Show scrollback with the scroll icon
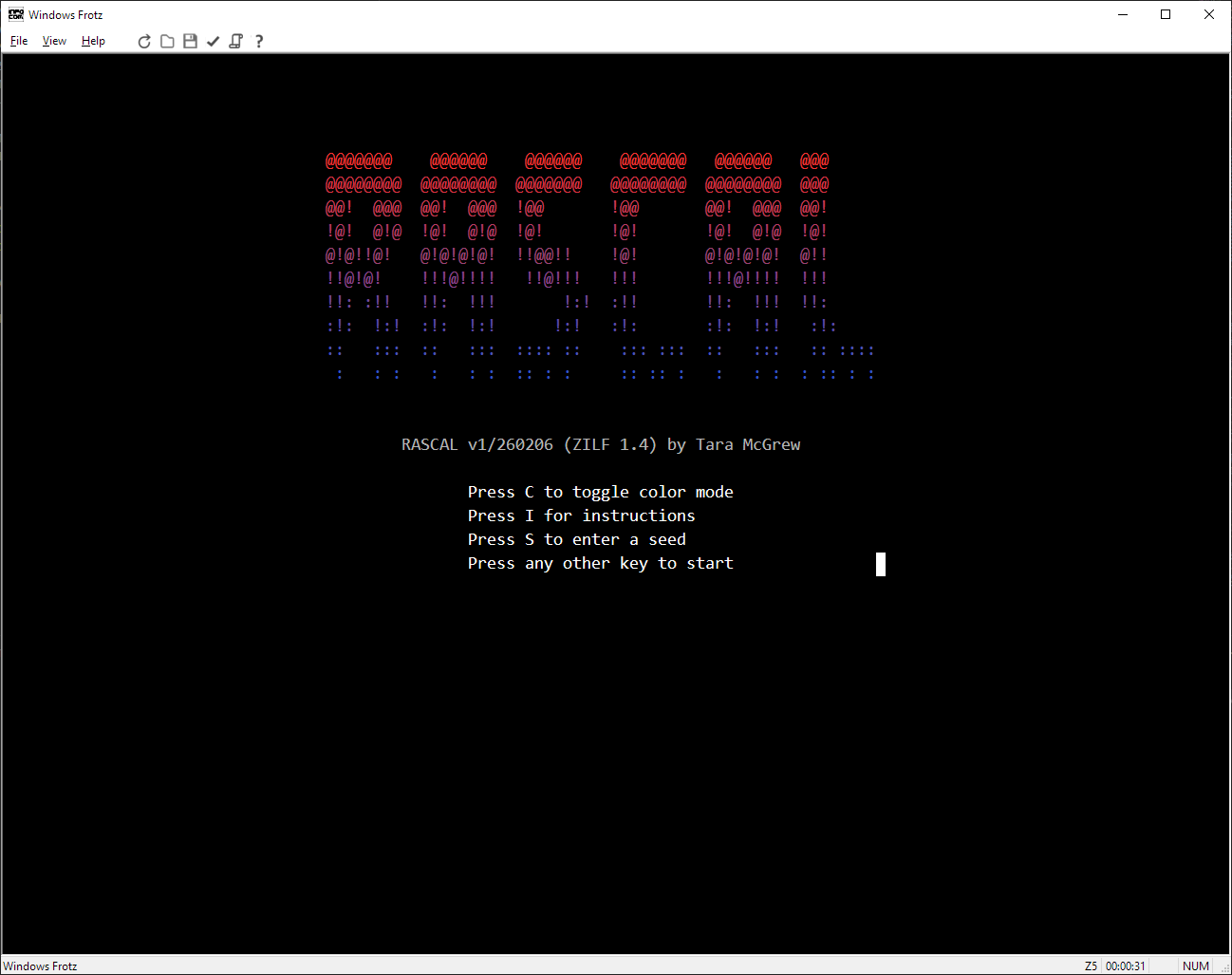This screenshot has width=1232, height=975. [x=235, y=41]
